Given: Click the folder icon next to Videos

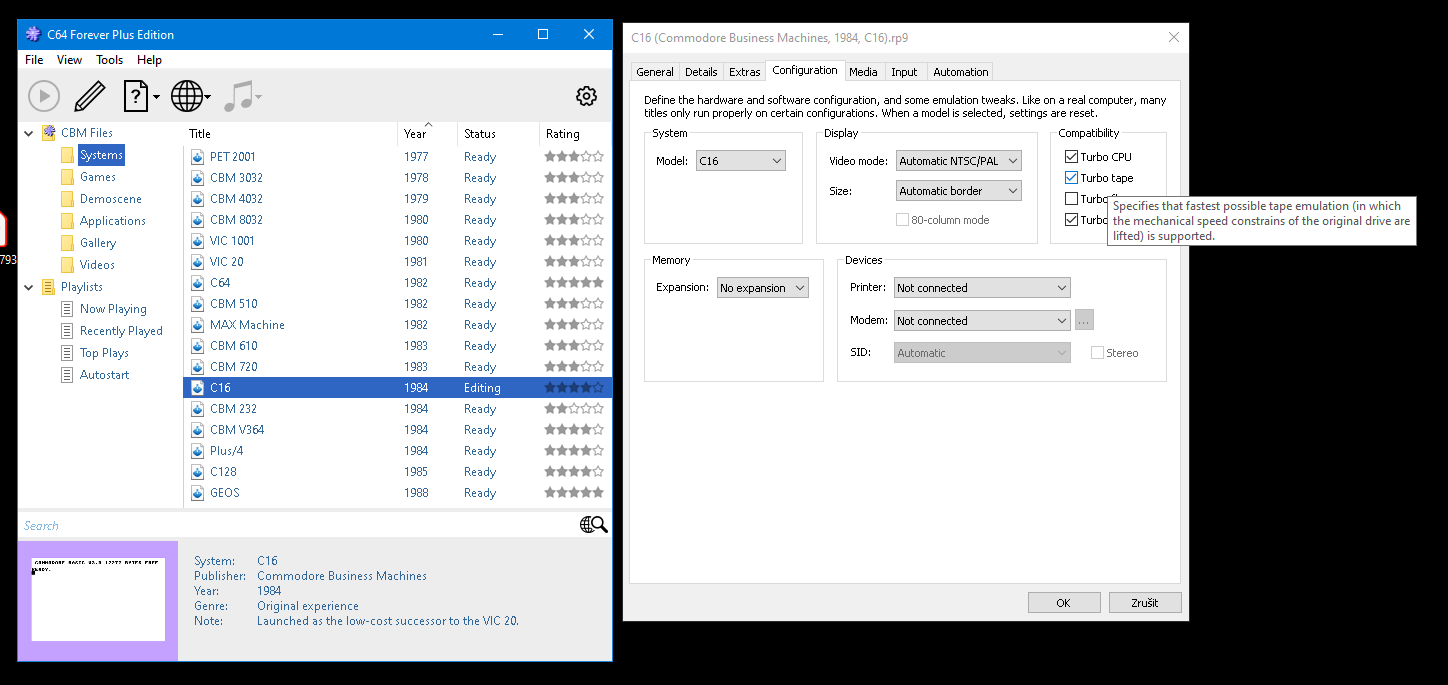Looking at the screenshot, I should click(67, 265).
